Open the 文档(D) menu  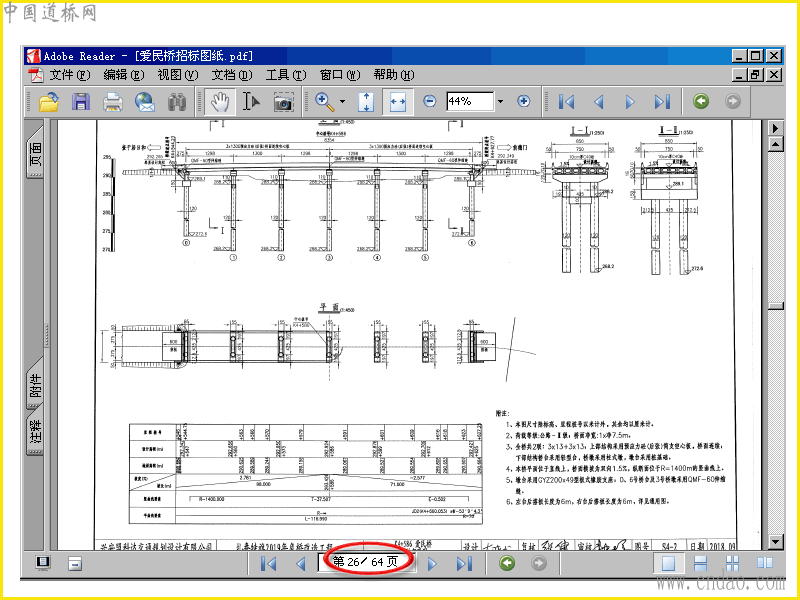[x=232, y=75]
